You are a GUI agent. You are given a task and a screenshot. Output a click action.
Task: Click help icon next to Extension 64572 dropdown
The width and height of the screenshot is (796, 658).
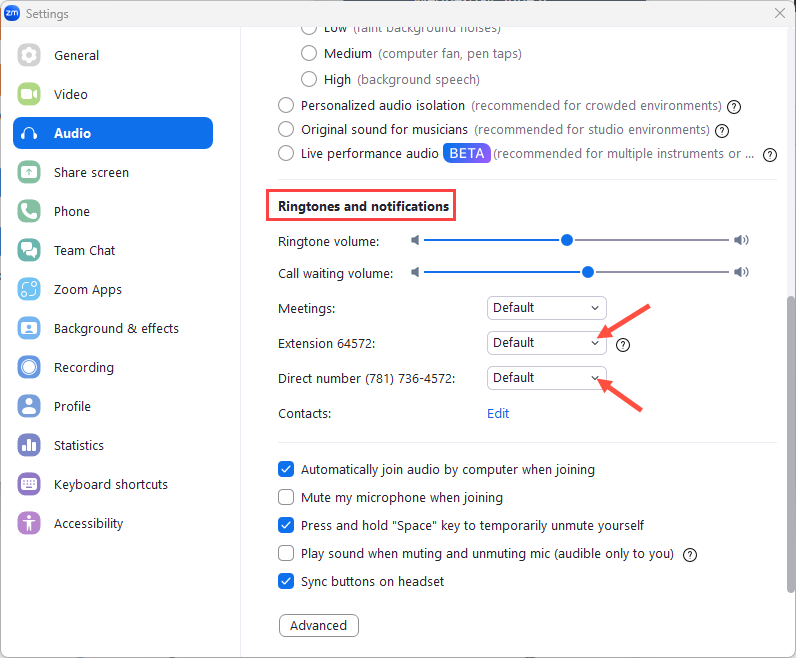click(x=623, y=345)
